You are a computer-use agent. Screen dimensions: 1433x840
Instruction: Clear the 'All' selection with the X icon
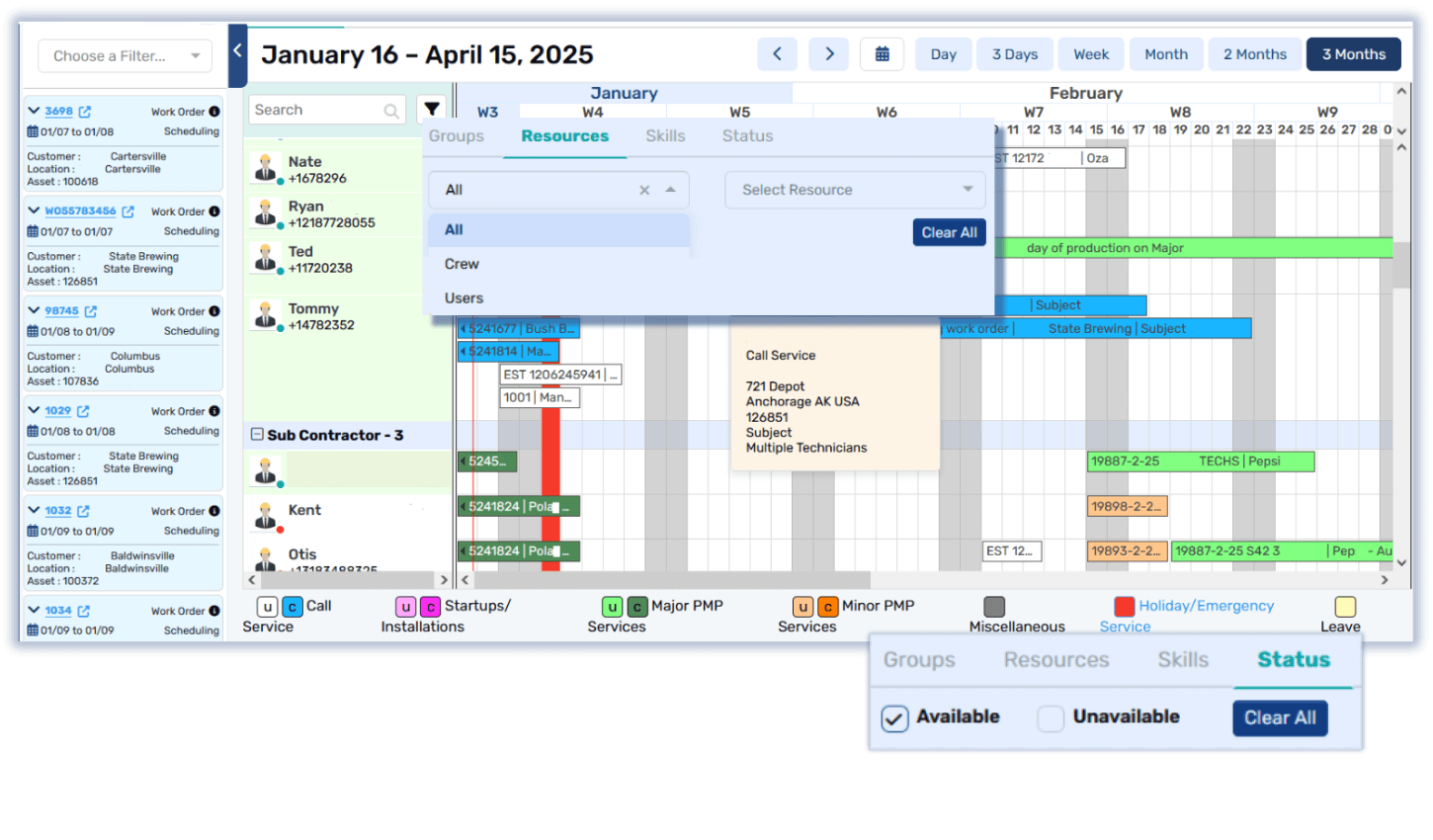644,190
